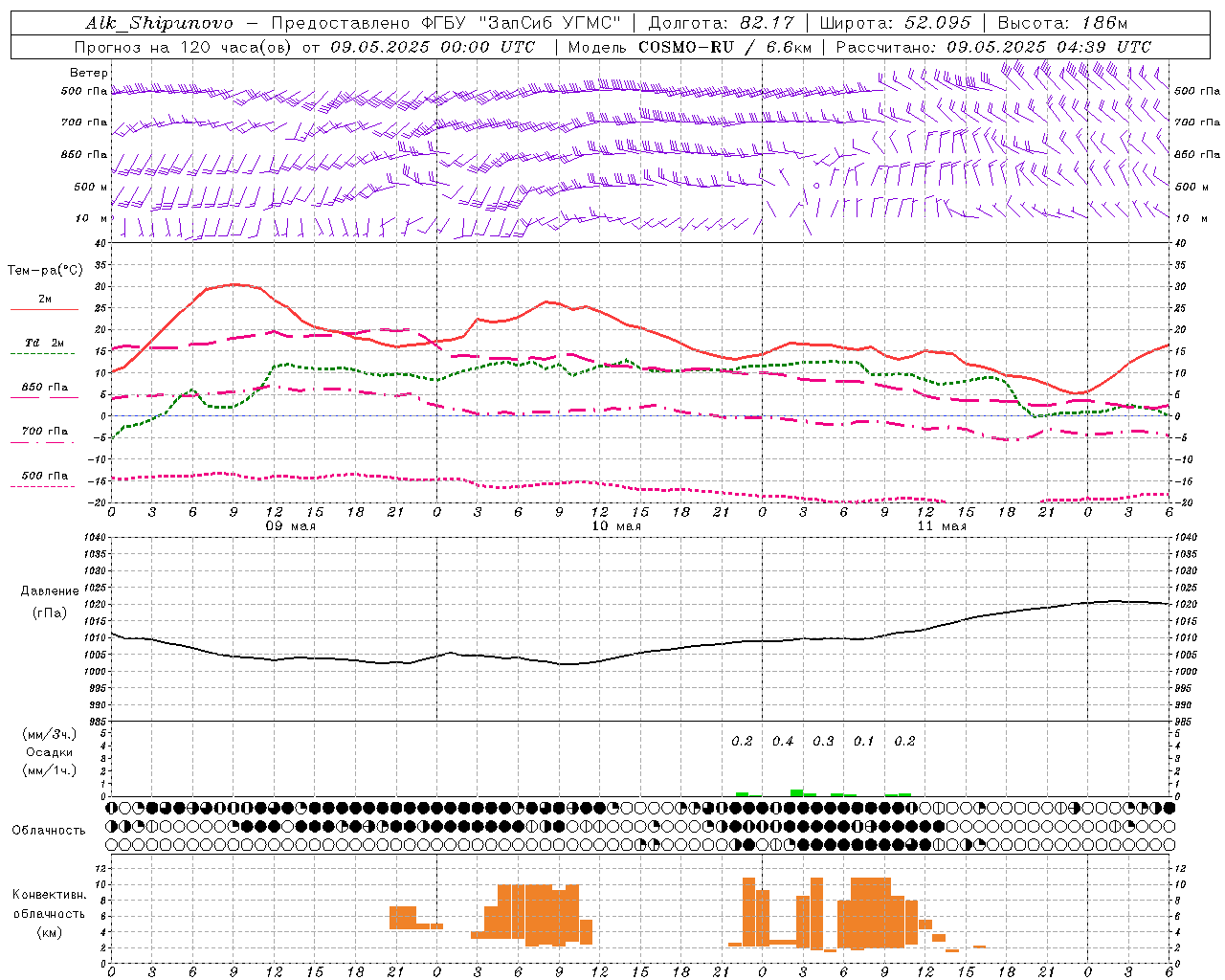Click the (км) unit label under convective cloudiness

coord(50,932)
